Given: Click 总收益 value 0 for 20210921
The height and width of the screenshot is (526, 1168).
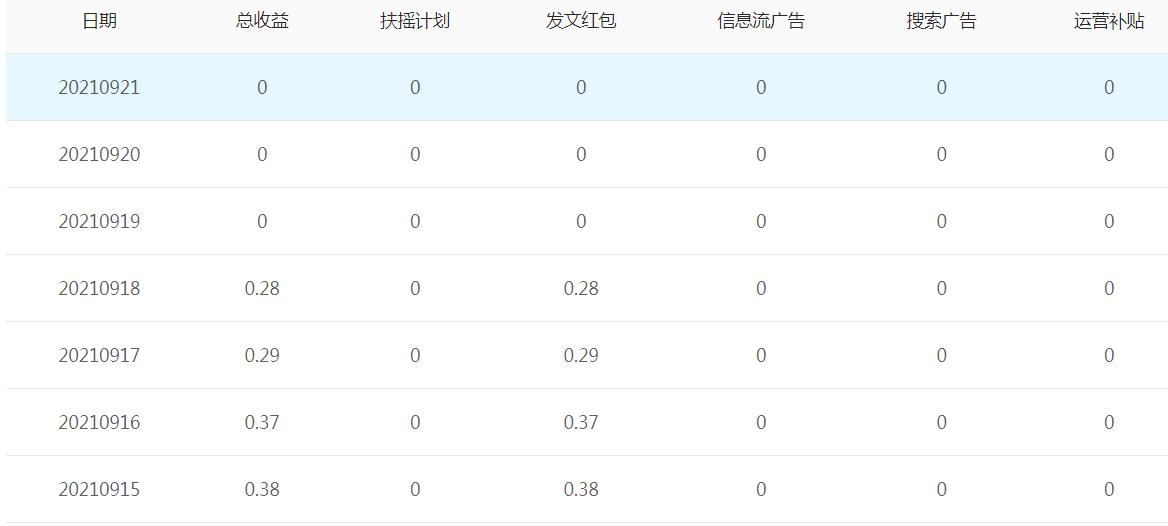Looking at the screenshot, I should point(262,88).
